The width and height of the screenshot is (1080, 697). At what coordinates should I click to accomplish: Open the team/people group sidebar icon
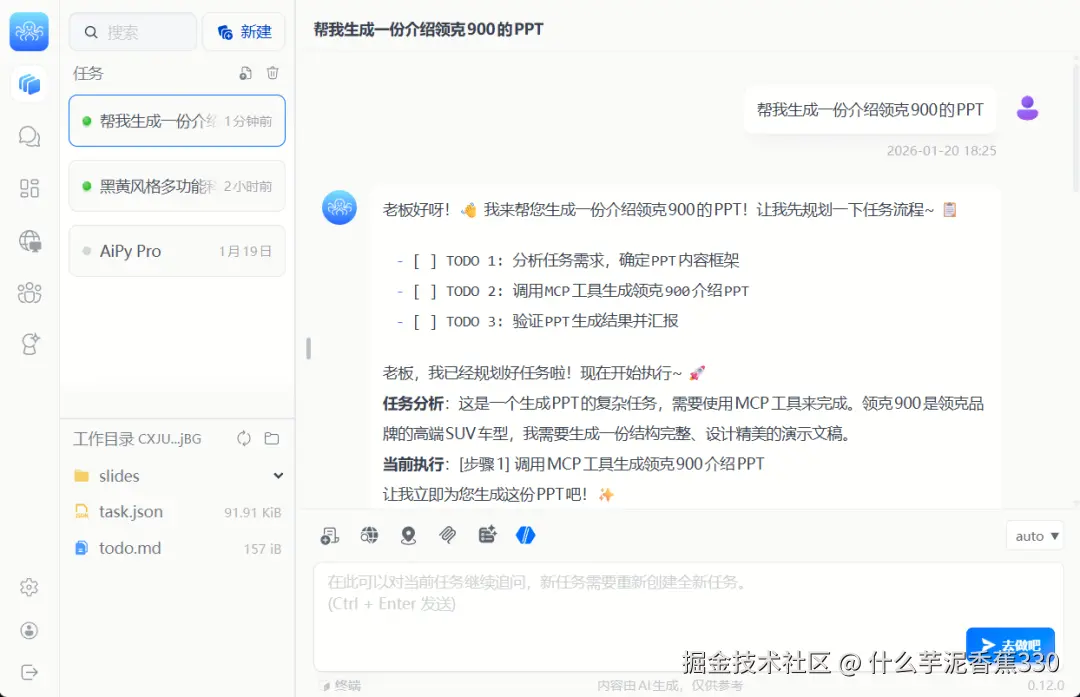(29, 293)
